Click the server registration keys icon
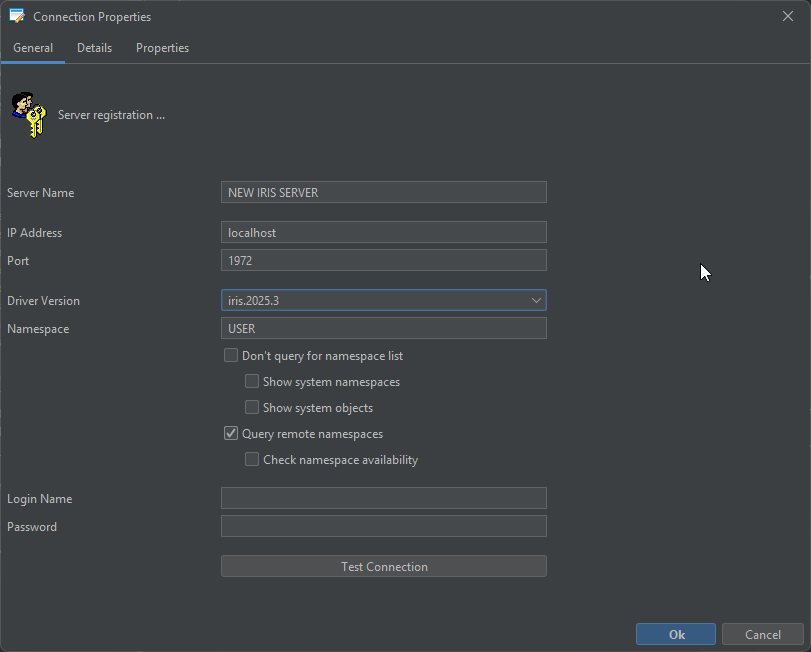 (29, 115)
